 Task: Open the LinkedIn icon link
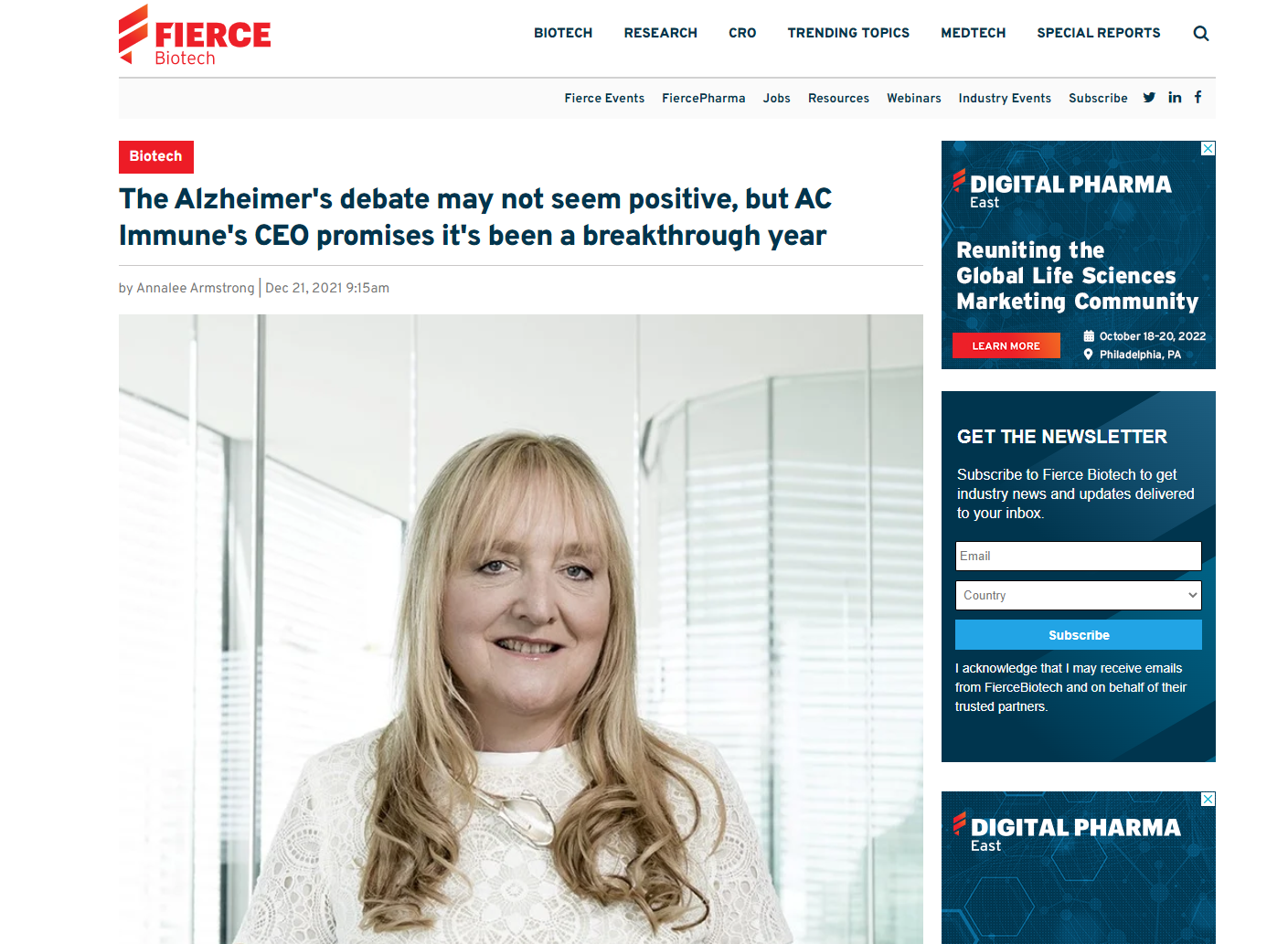tap(1175, 98)
